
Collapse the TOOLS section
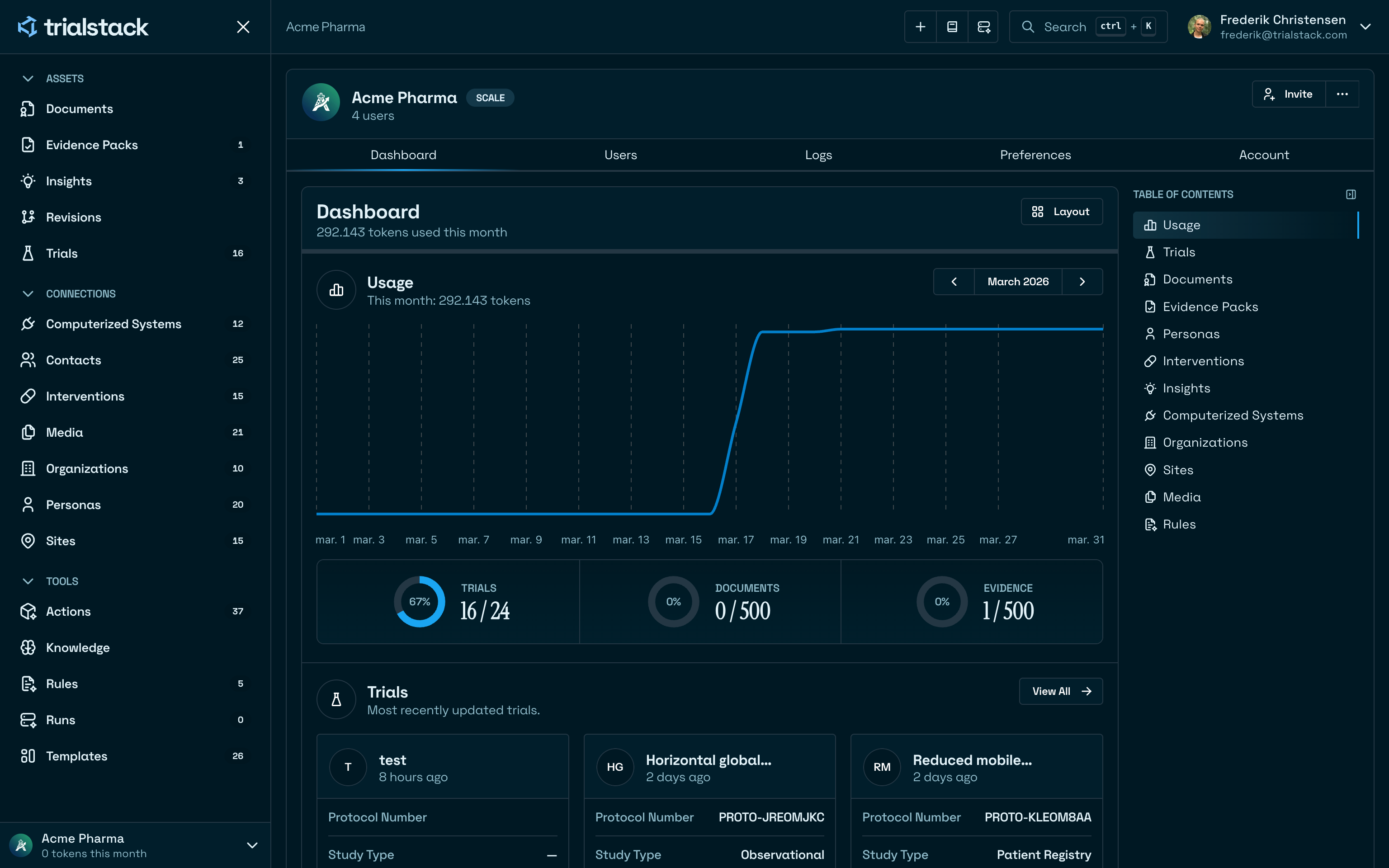pos(28,581)
